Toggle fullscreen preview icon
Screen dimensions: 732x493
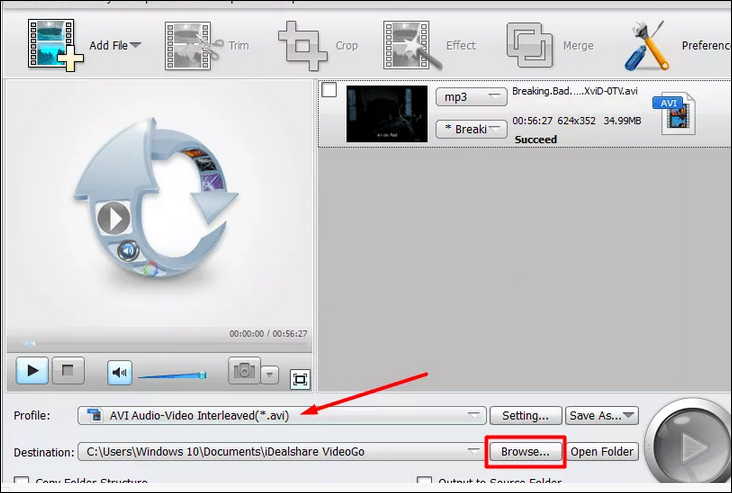[x=300, y=379]
